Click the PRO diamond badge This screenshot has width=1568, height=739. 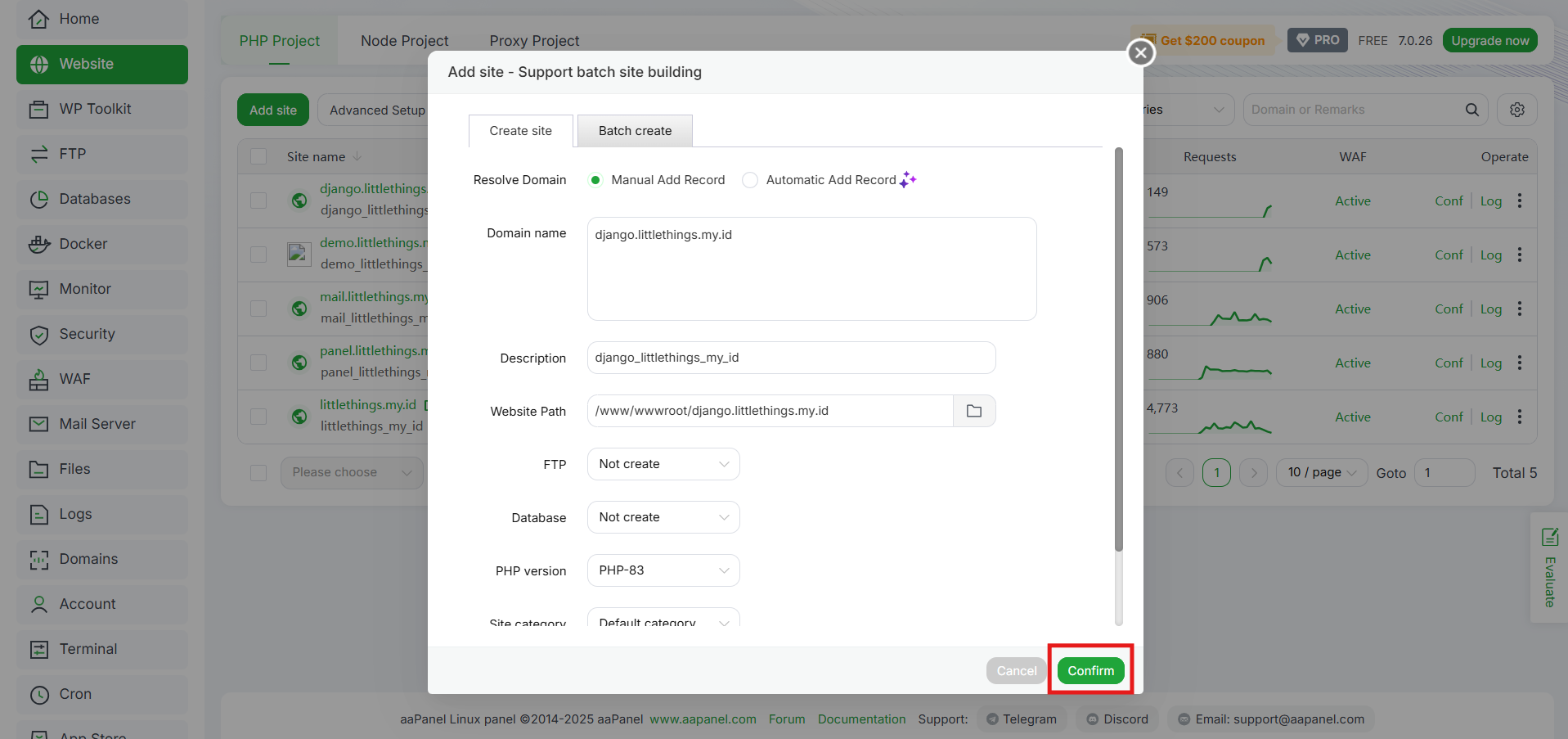[1318, 40]
